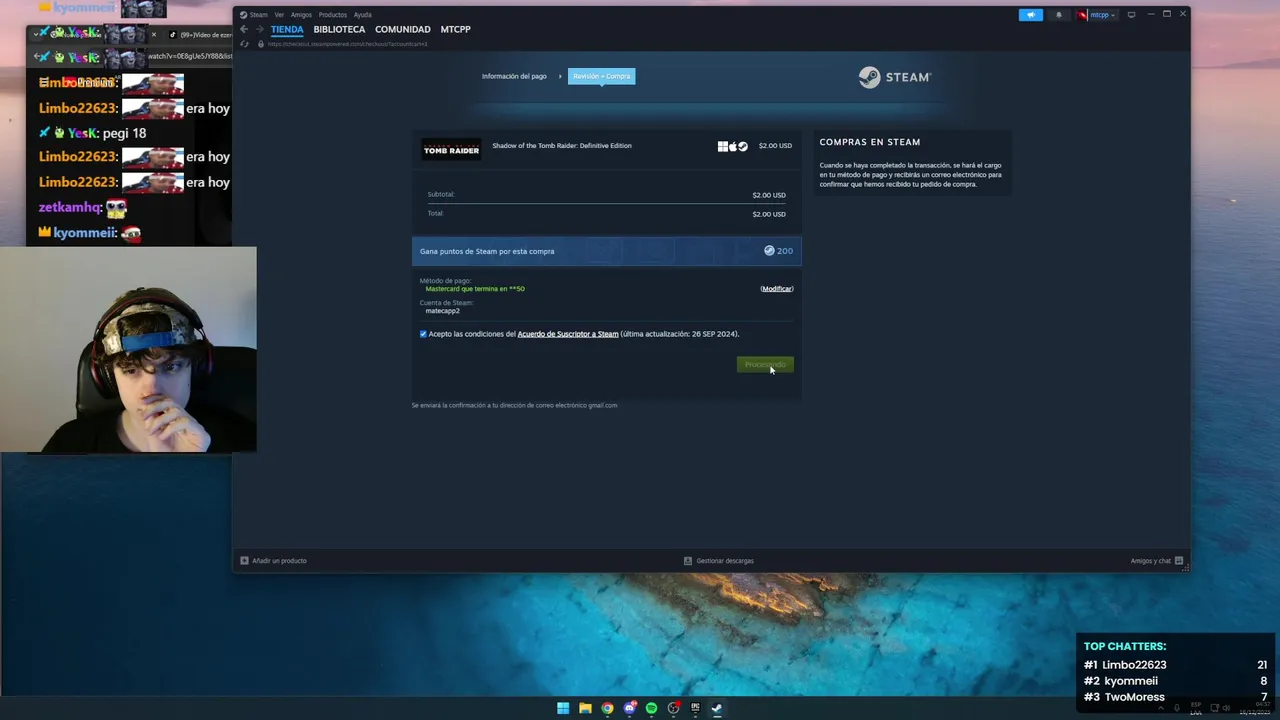The image size is (1280, 720).
Task: Click the 'pegi 18' chat message
Action: point(124,133)
